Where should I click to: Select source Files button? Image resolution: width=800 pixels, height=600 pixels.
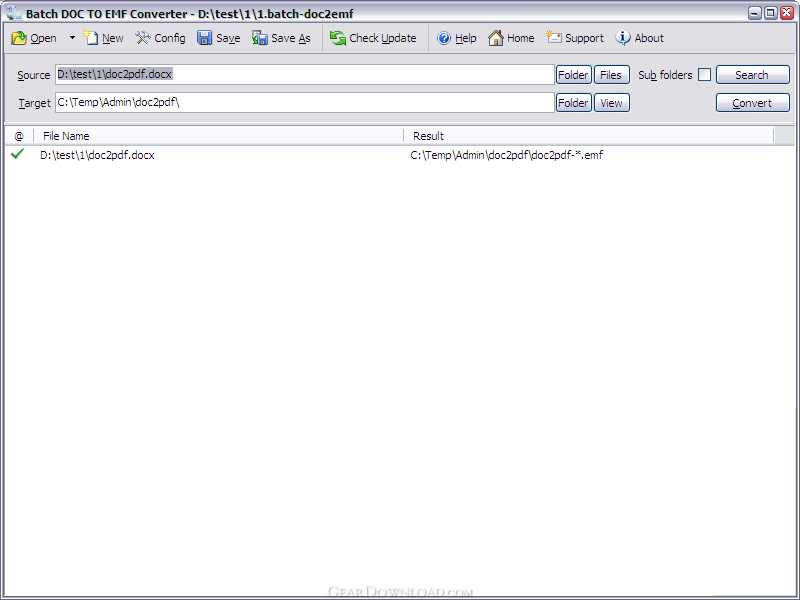point(611,75)
